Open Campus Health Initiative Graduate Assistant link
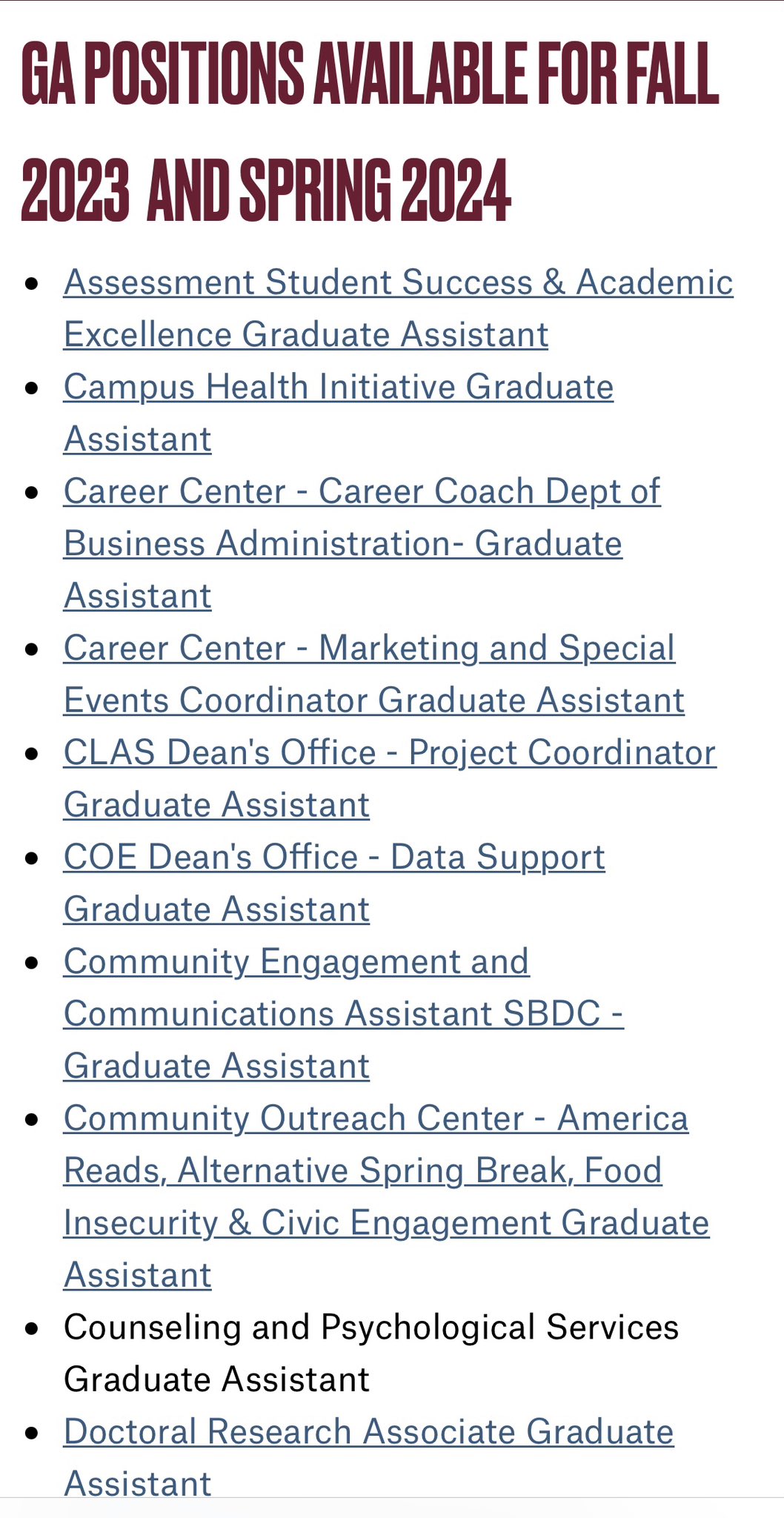784x1518 pixels. pos(339,413)
